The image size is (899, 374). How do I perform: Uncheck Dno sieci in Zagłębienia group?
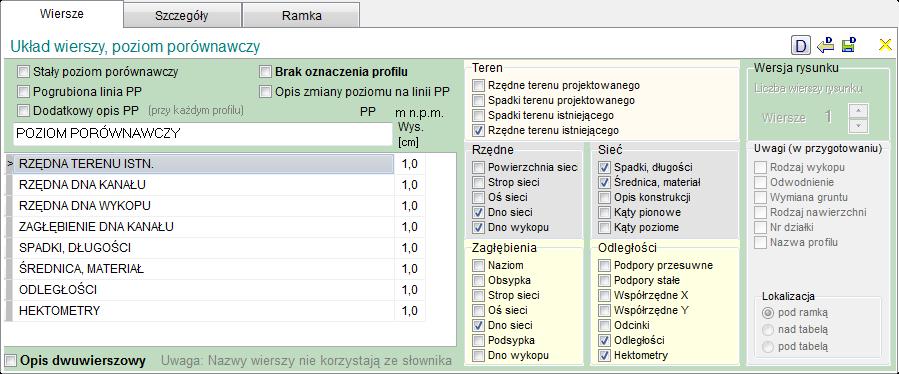click(478, 325)
